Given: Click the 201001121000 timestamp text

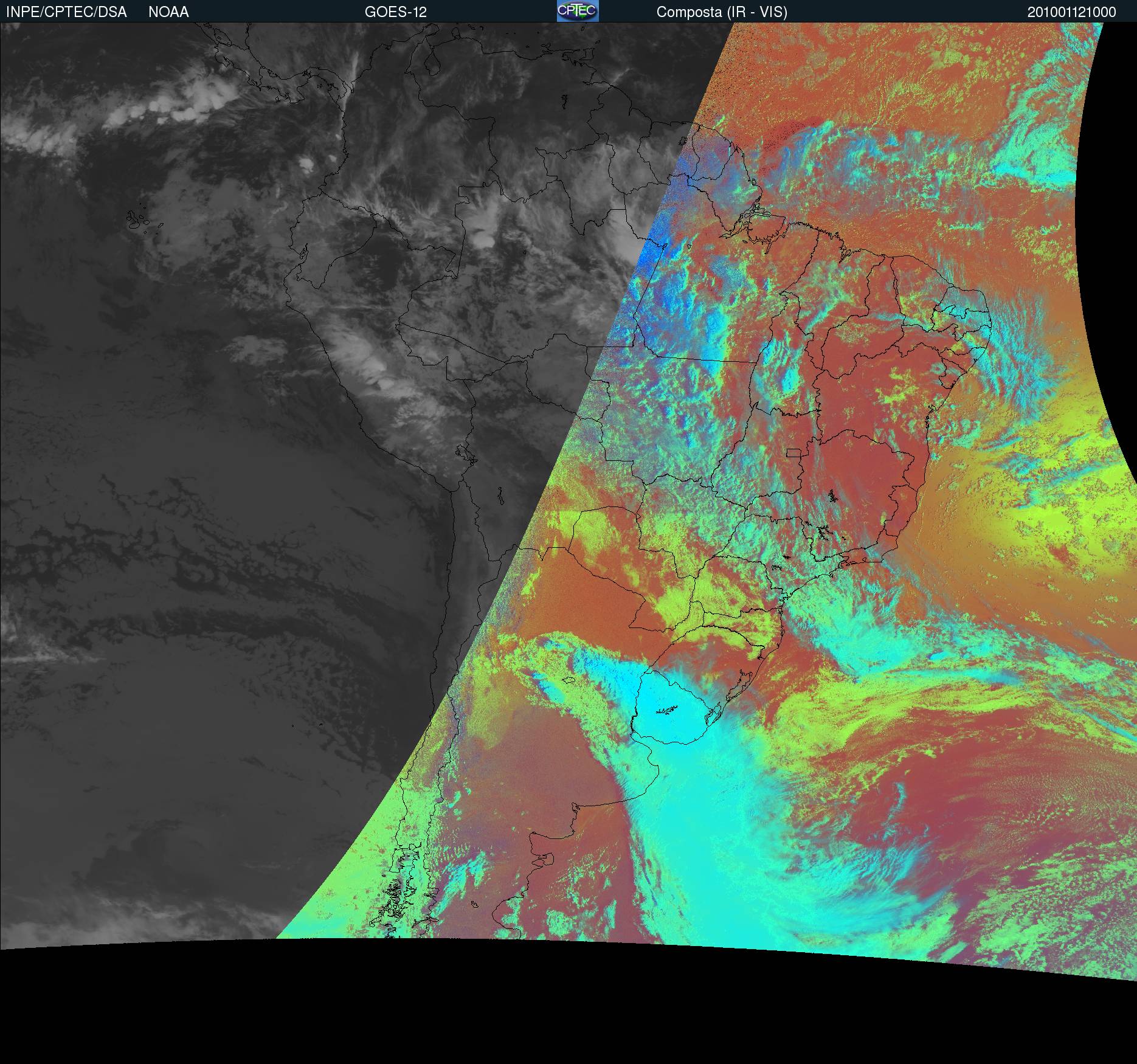Looking at the screenshot, I should [x=1071, y=12].
